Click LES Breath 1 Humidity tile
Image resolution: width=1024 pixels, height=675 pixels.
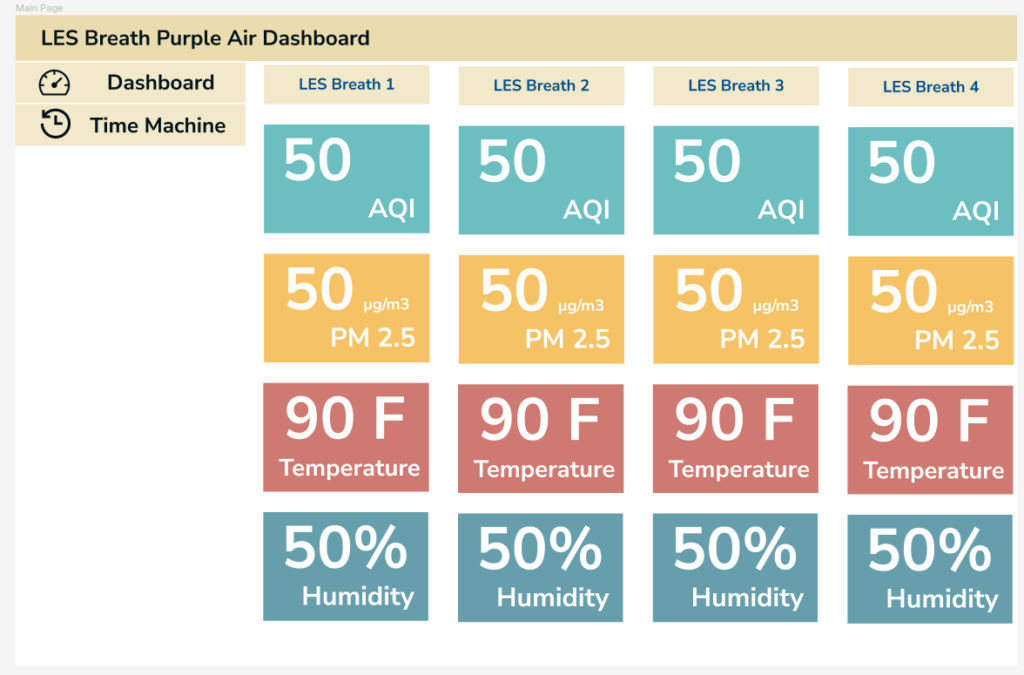(346, 567)
